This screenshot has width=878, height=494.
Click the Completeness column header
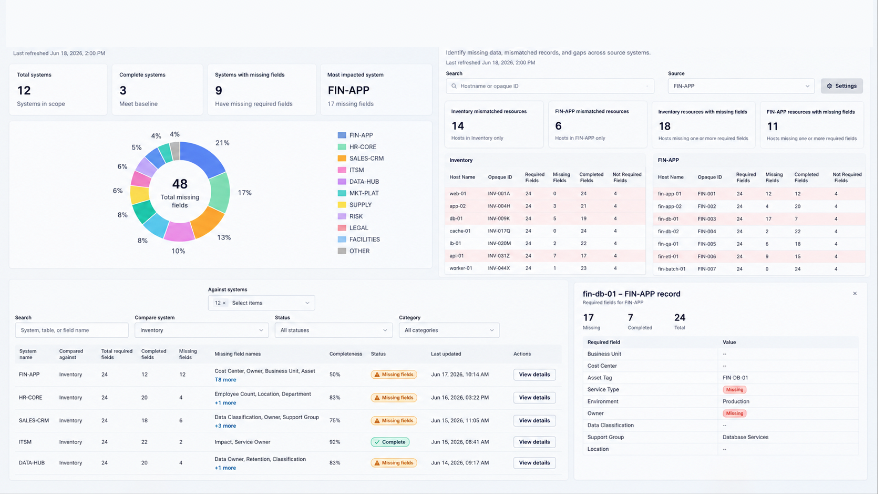point(345,354)
